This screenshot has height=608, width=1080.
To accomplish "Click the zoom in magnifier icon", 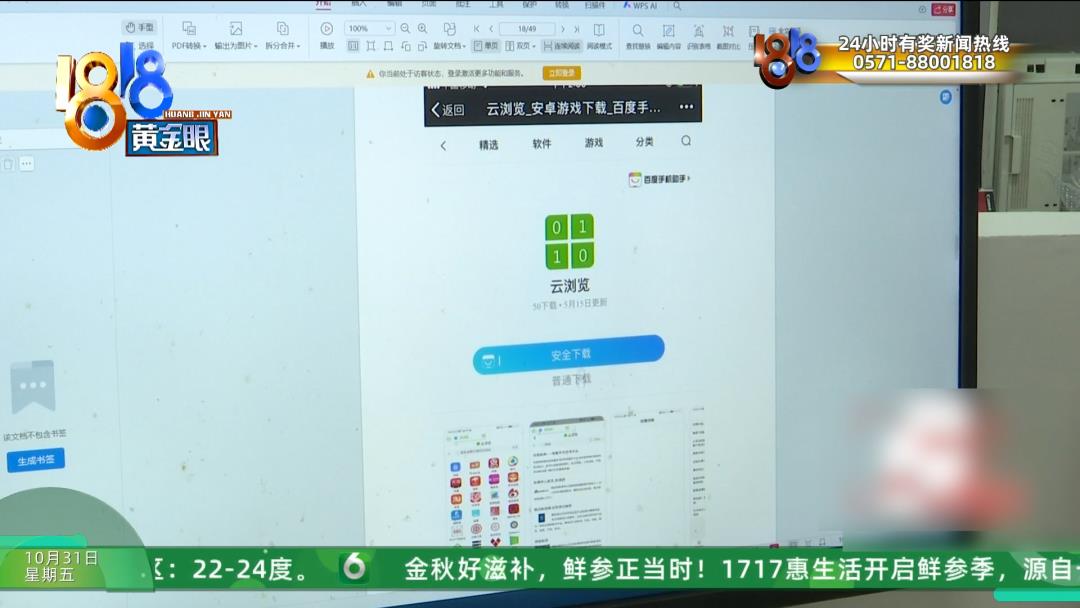I will pyautogui.click(x=422, y=29).
